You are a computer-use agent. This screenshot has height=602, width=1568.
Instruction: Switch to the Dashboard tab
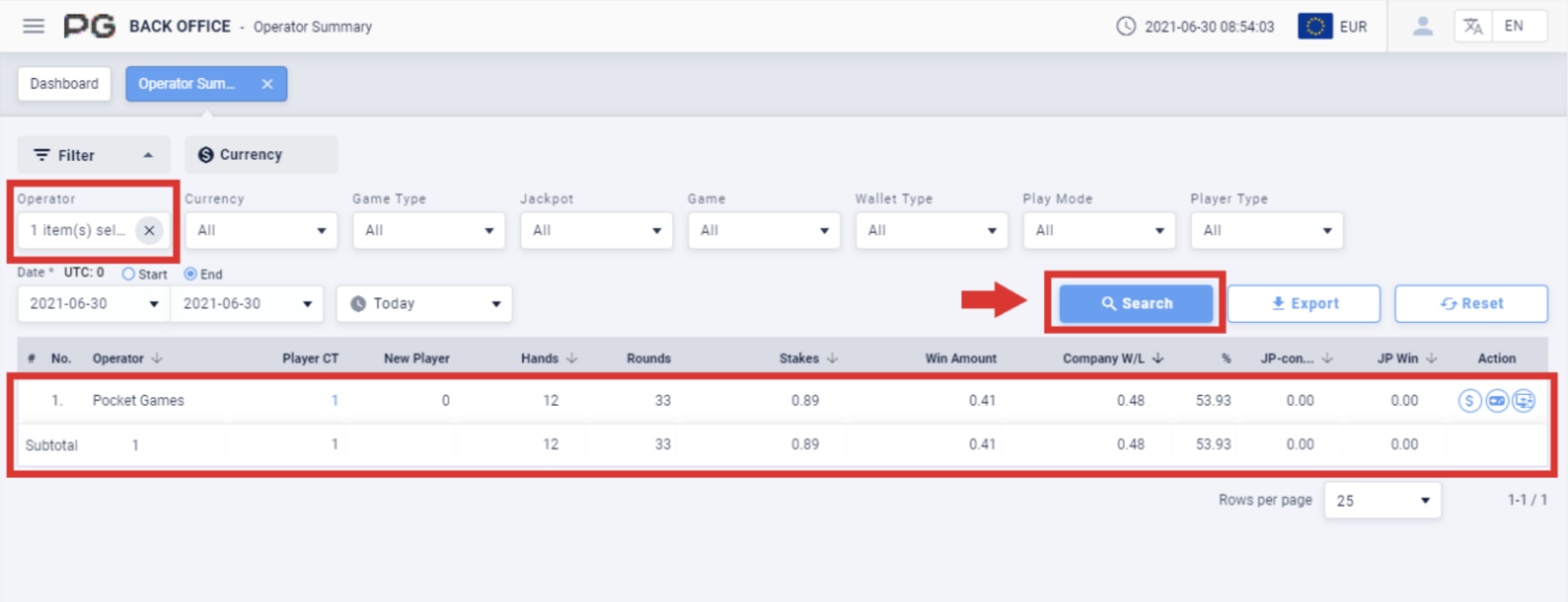[x=64, y=83]
